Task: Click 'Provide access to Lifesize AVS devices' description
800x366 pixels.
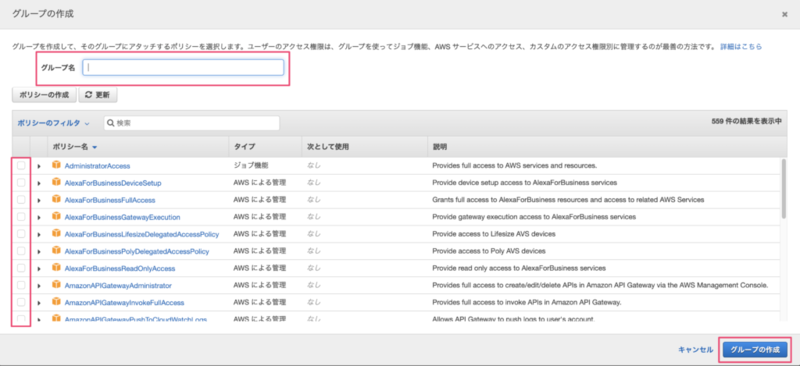Action: click(494, 234)
